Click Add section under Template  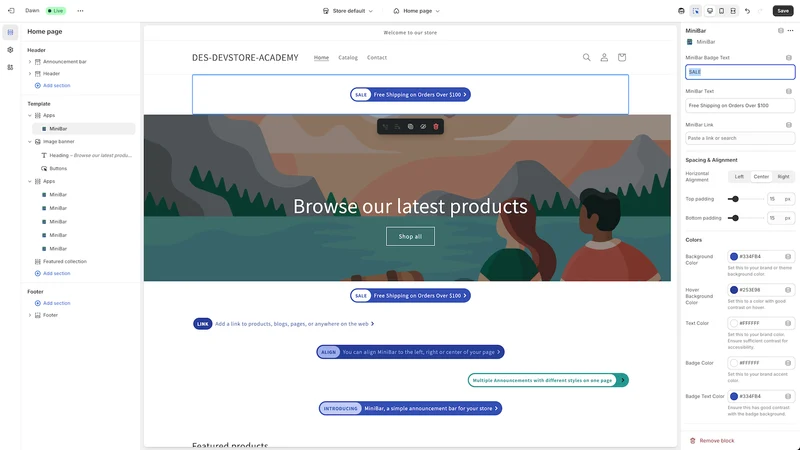[x=53, y=273]
